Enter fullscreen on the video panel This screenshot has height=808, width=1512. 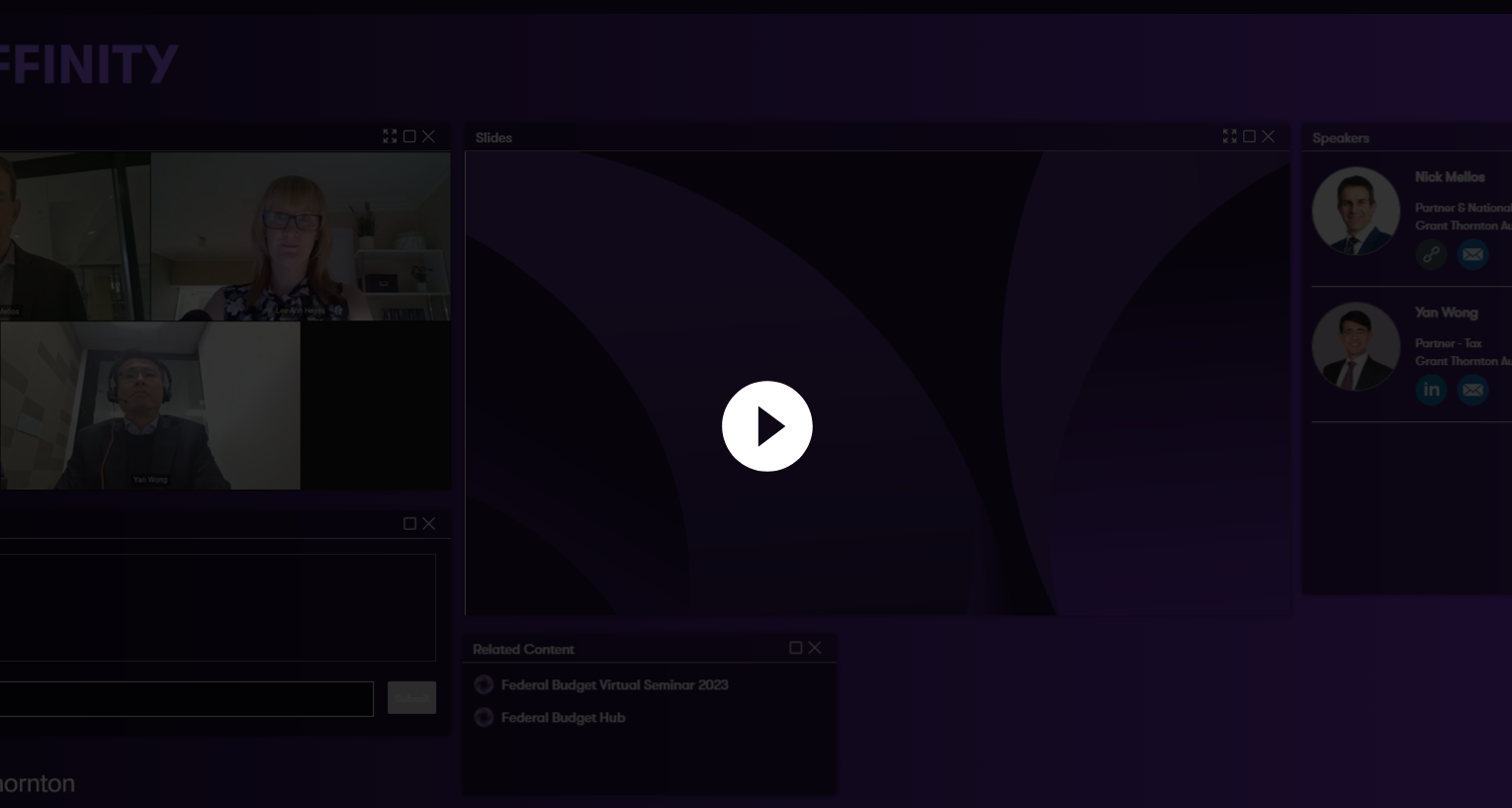point(390,136)
